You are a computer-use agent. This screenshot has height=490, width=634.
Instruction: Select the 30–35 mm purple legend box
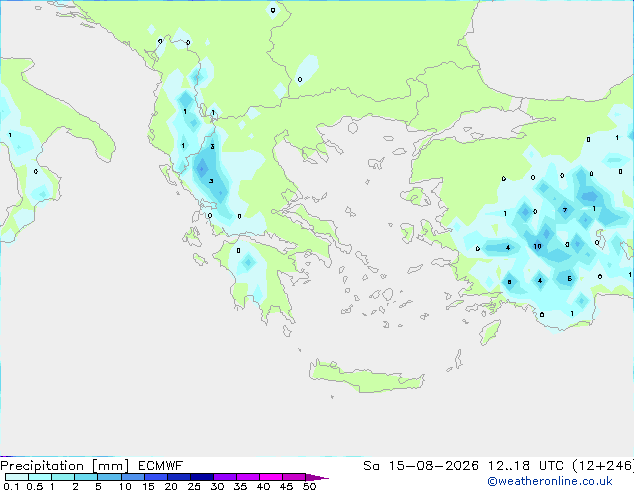225,477
